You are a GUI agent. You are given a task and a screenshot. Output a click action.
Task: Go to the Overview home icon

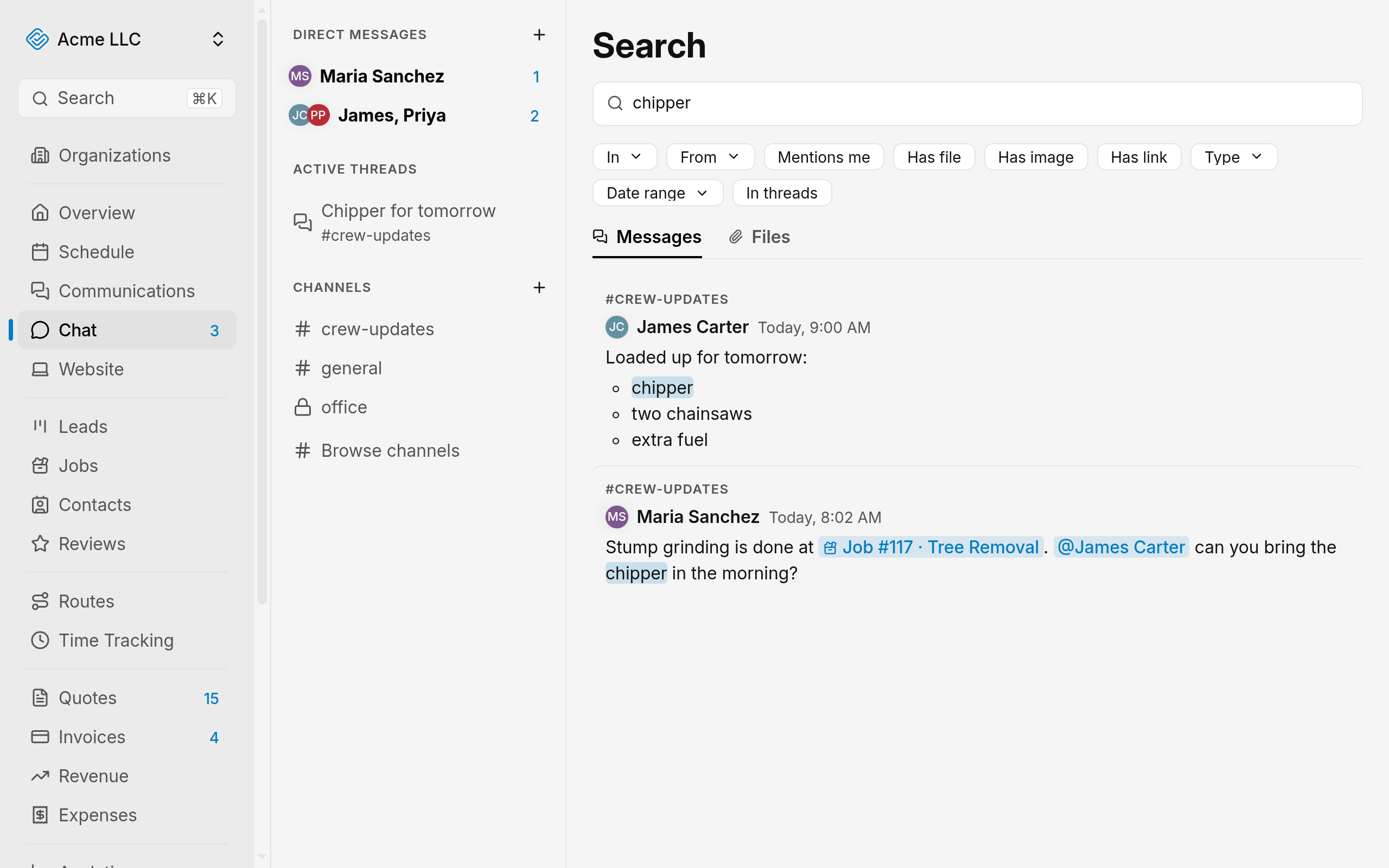[x=40, y=213]
